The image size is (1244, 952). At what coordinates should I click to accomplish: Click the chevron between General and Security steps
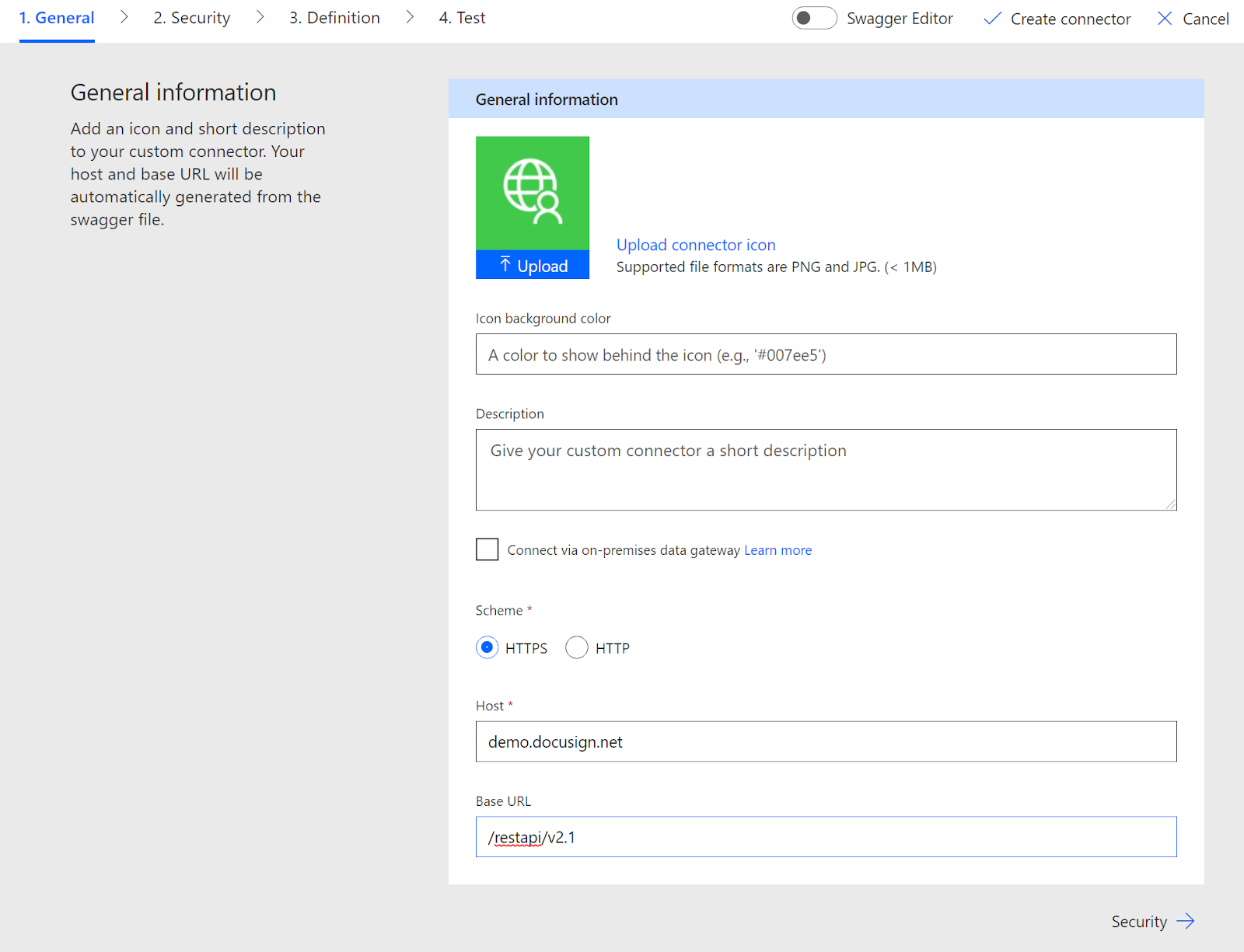(x=124, y=16)
